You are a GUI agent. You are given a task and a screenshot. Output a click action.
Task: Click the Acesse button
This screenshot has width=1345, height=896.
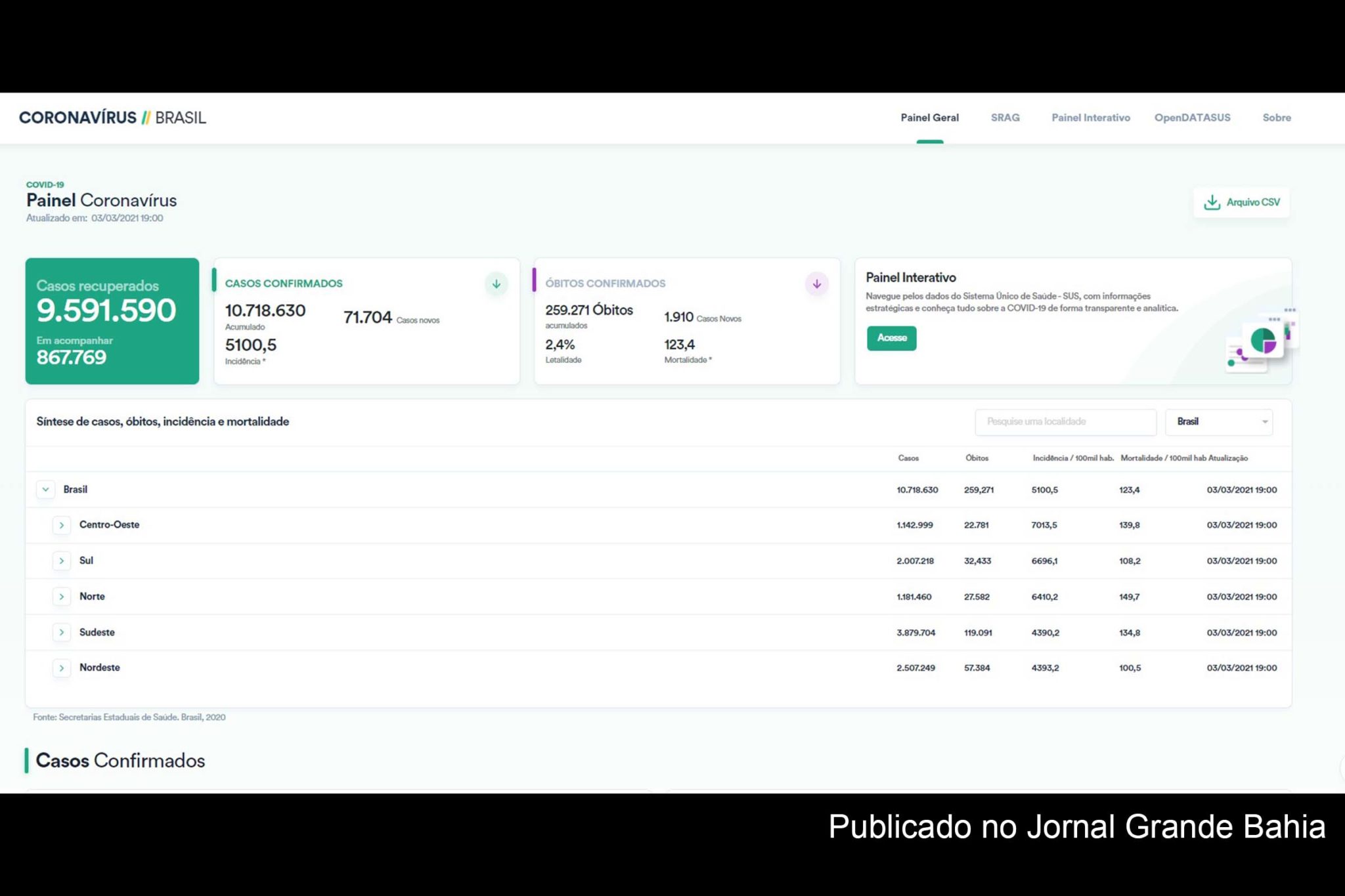pos(891,338)
